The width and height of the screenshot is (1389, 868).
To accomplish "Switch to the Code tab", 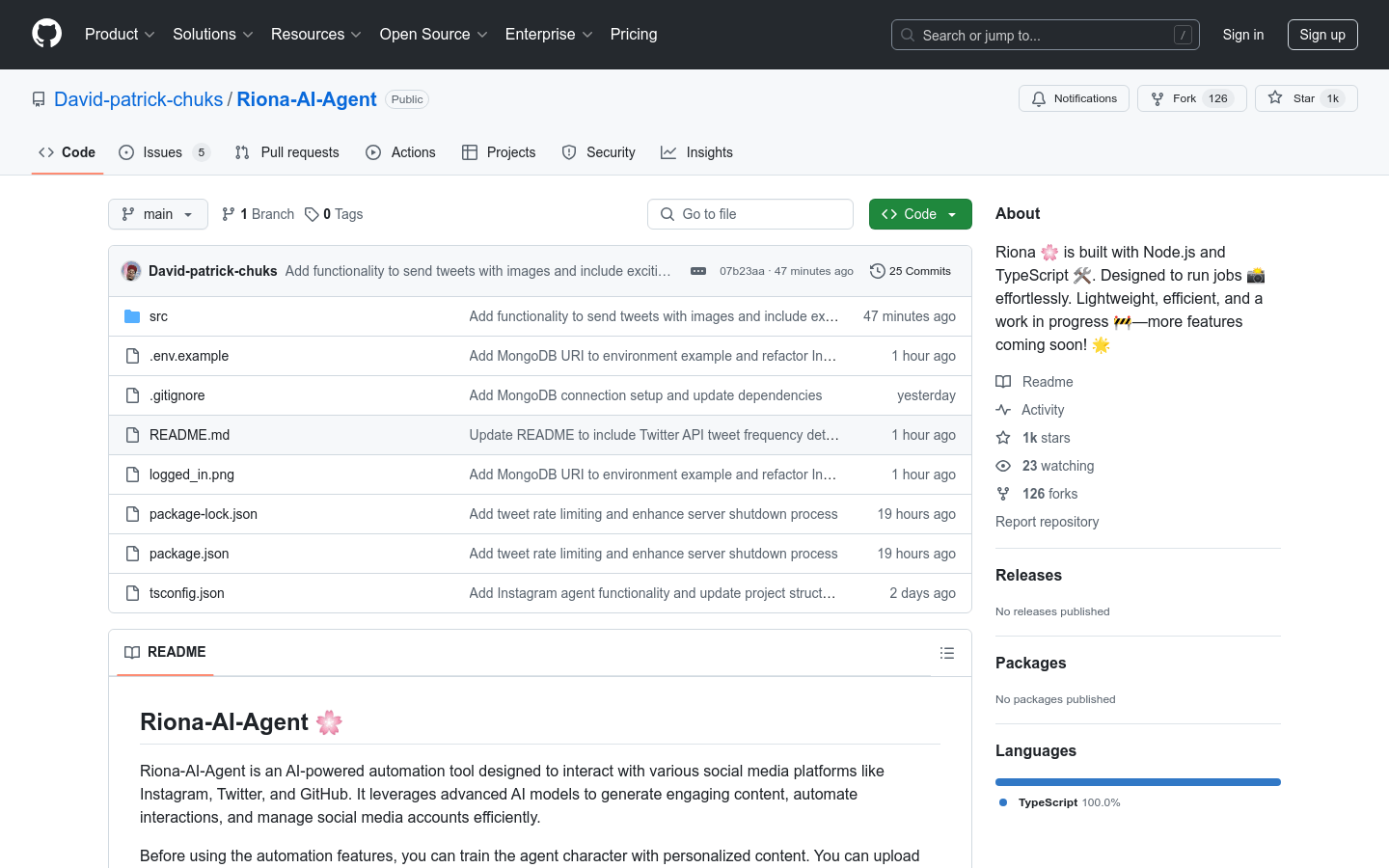I will tap(68, 152).
